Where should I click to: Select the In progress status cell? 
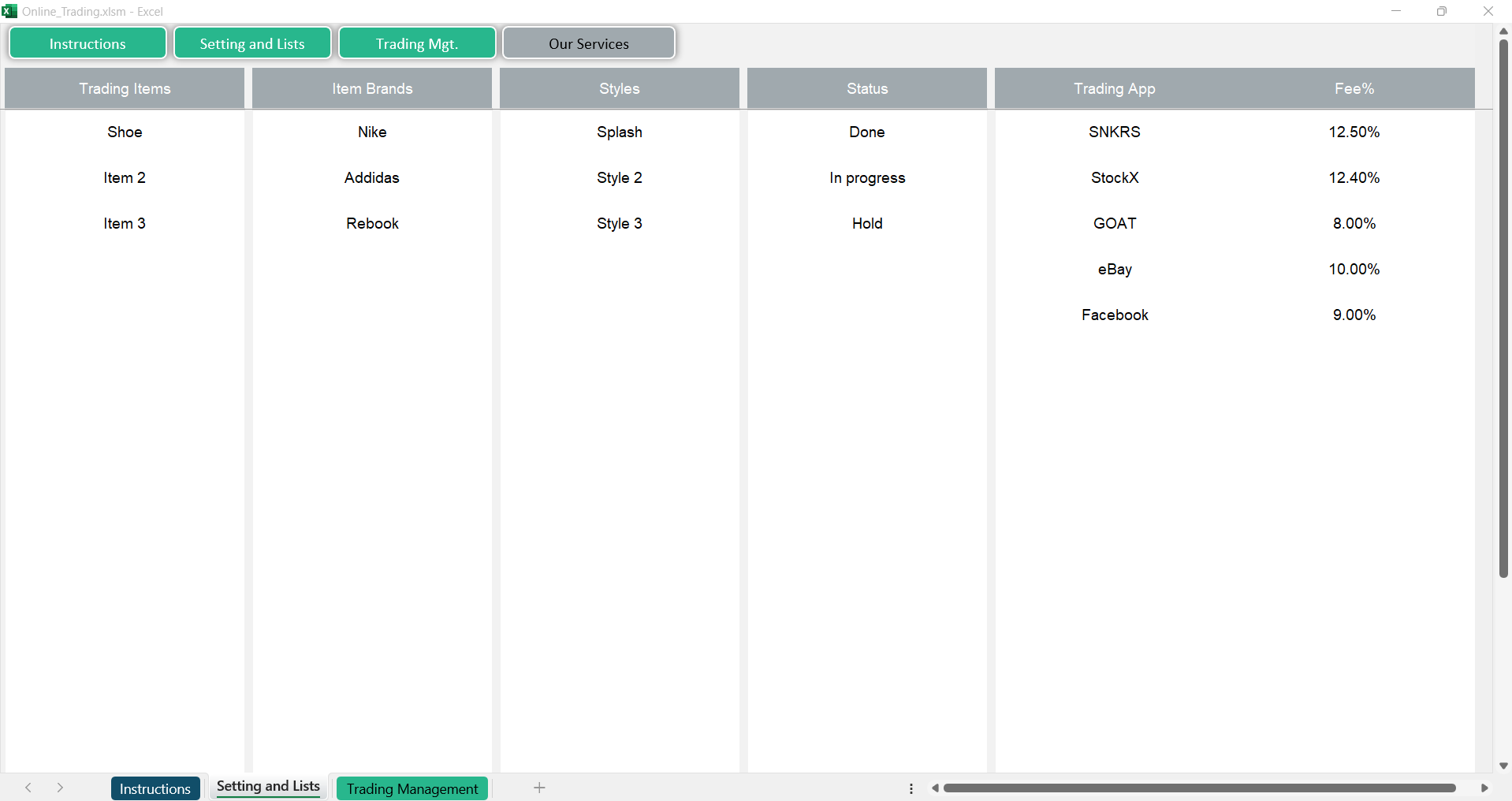point(867,178)
